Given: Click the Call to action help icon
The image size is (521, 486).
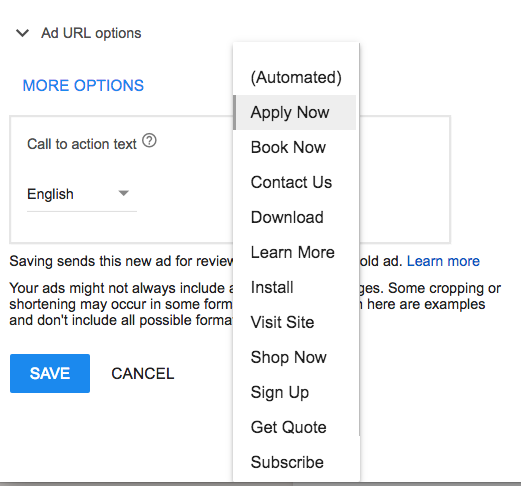Looking at the screenshot, I should [x=149, y=141].
